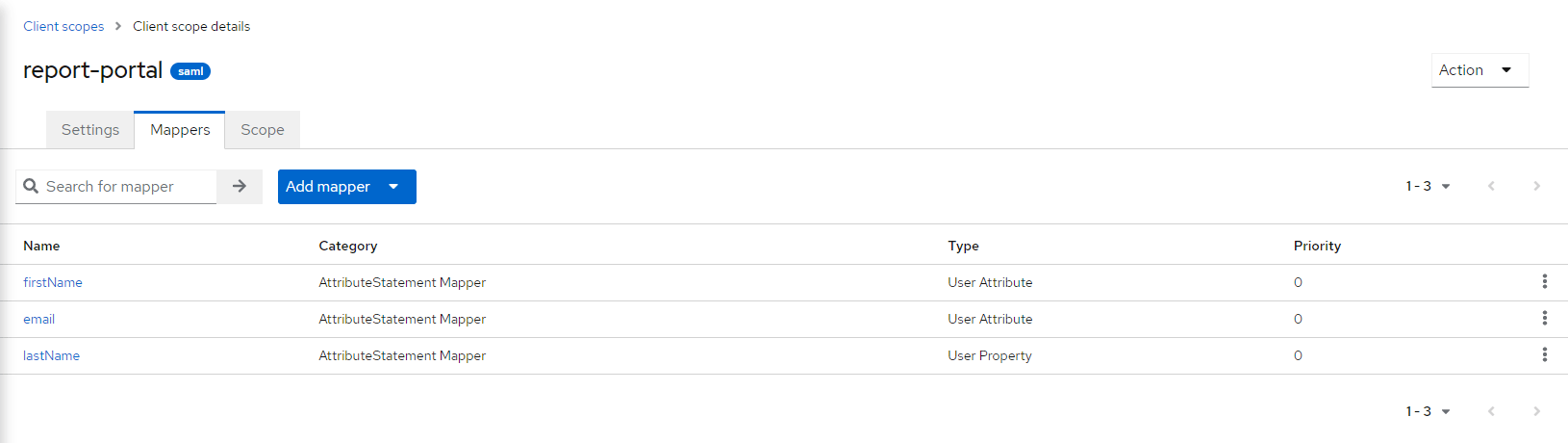
Task: Click the search arrow submit button
Action: click(x=240, y=186)
